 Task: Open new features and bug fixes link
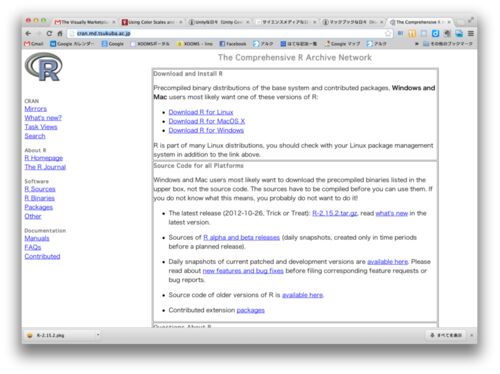[243, 271]
